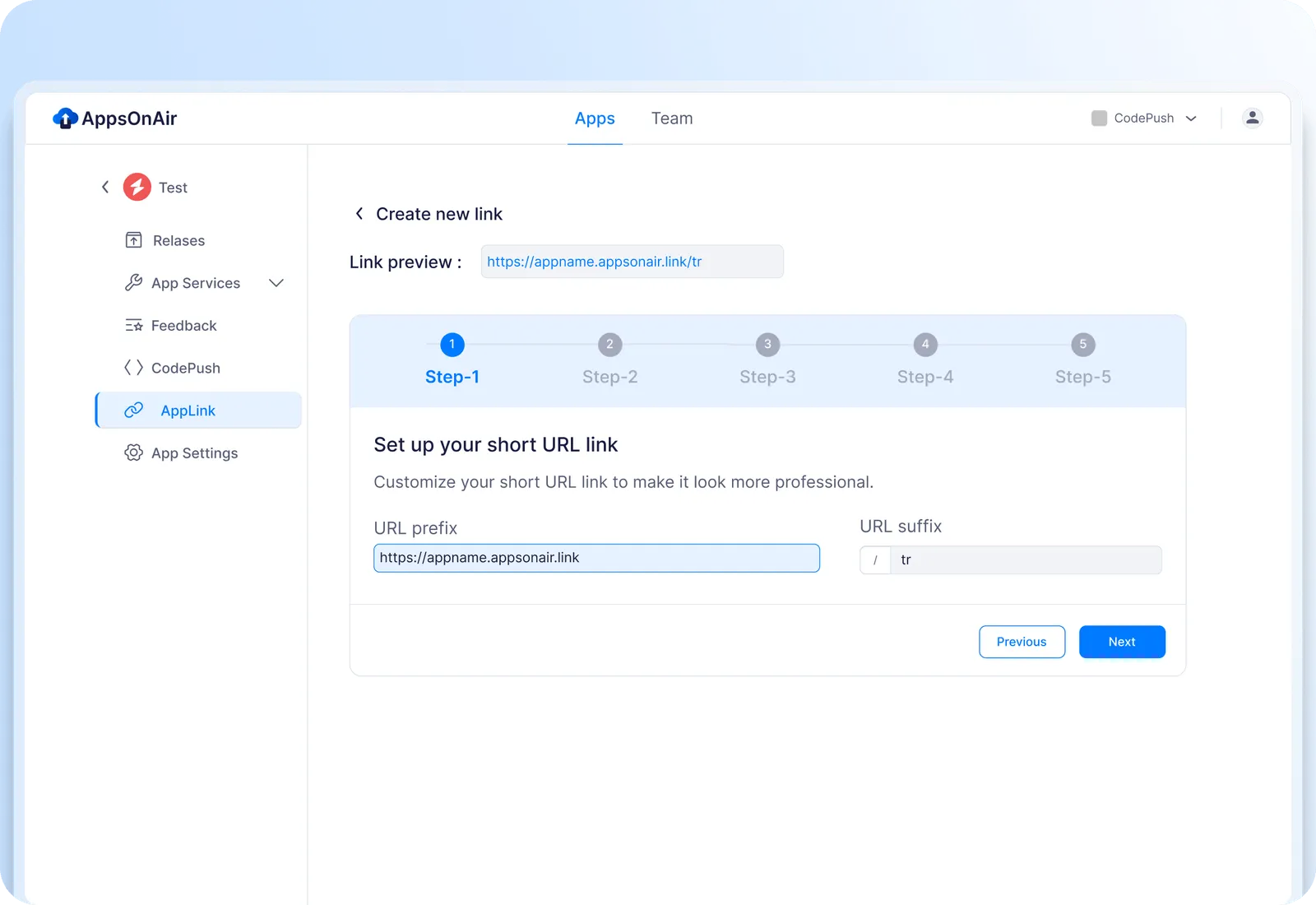Click the Next button
This screenshot has width=1316, height=905.
1122,642
